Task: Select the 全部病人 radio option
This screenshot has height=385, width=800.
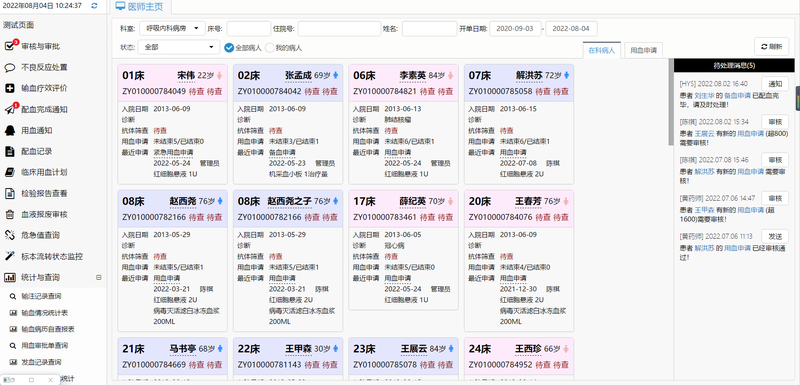Action: click(x=229, y=48)
